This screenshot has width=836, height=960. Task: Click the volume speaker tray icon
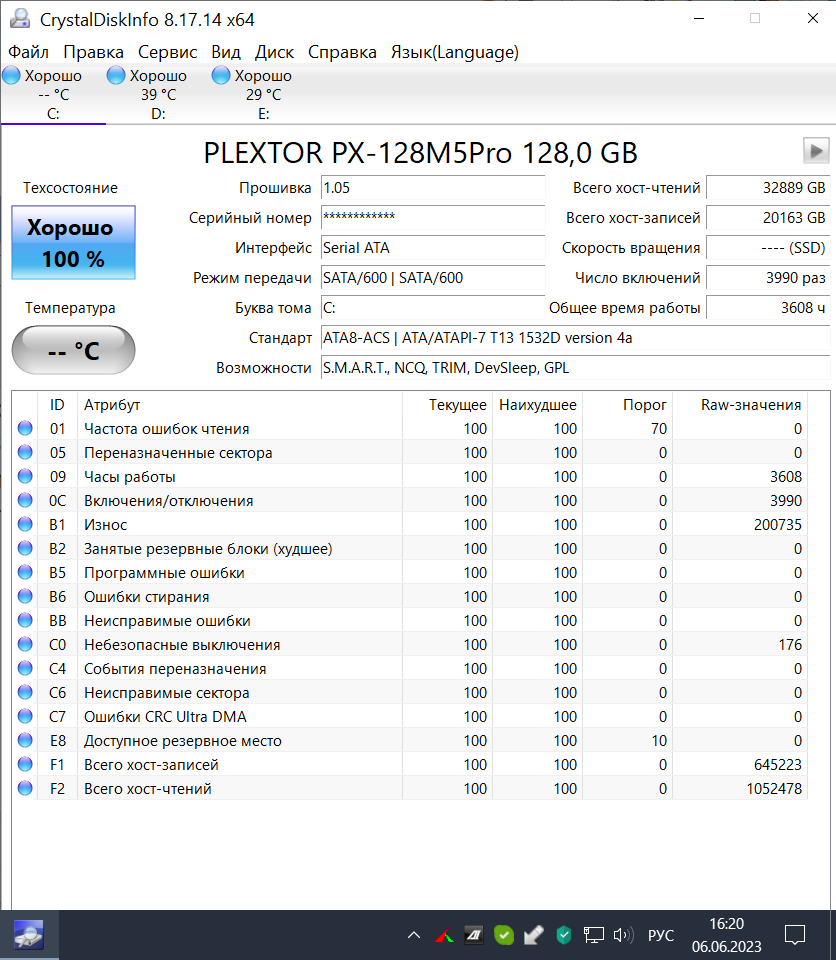[623, 935]
